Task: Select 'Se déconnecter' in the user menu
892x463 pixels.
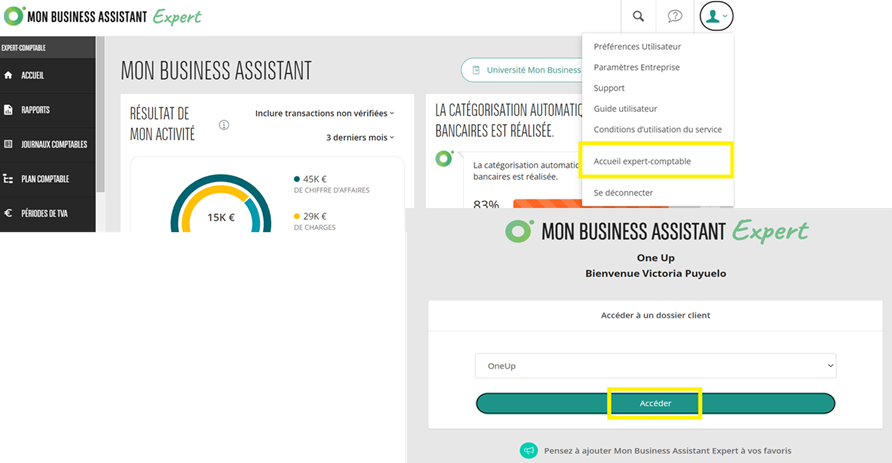Action: (623, 193)
